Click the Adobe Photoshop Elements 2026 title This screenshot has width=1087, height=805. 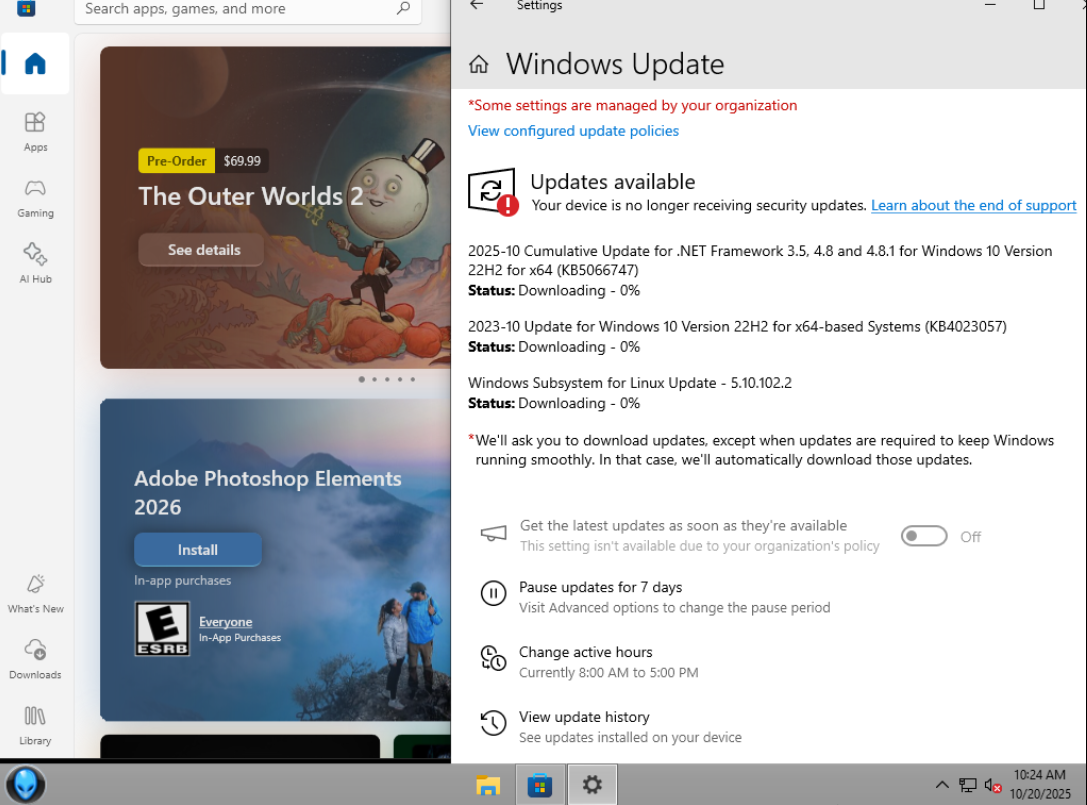pyautogui.click(x=268, y=492)
